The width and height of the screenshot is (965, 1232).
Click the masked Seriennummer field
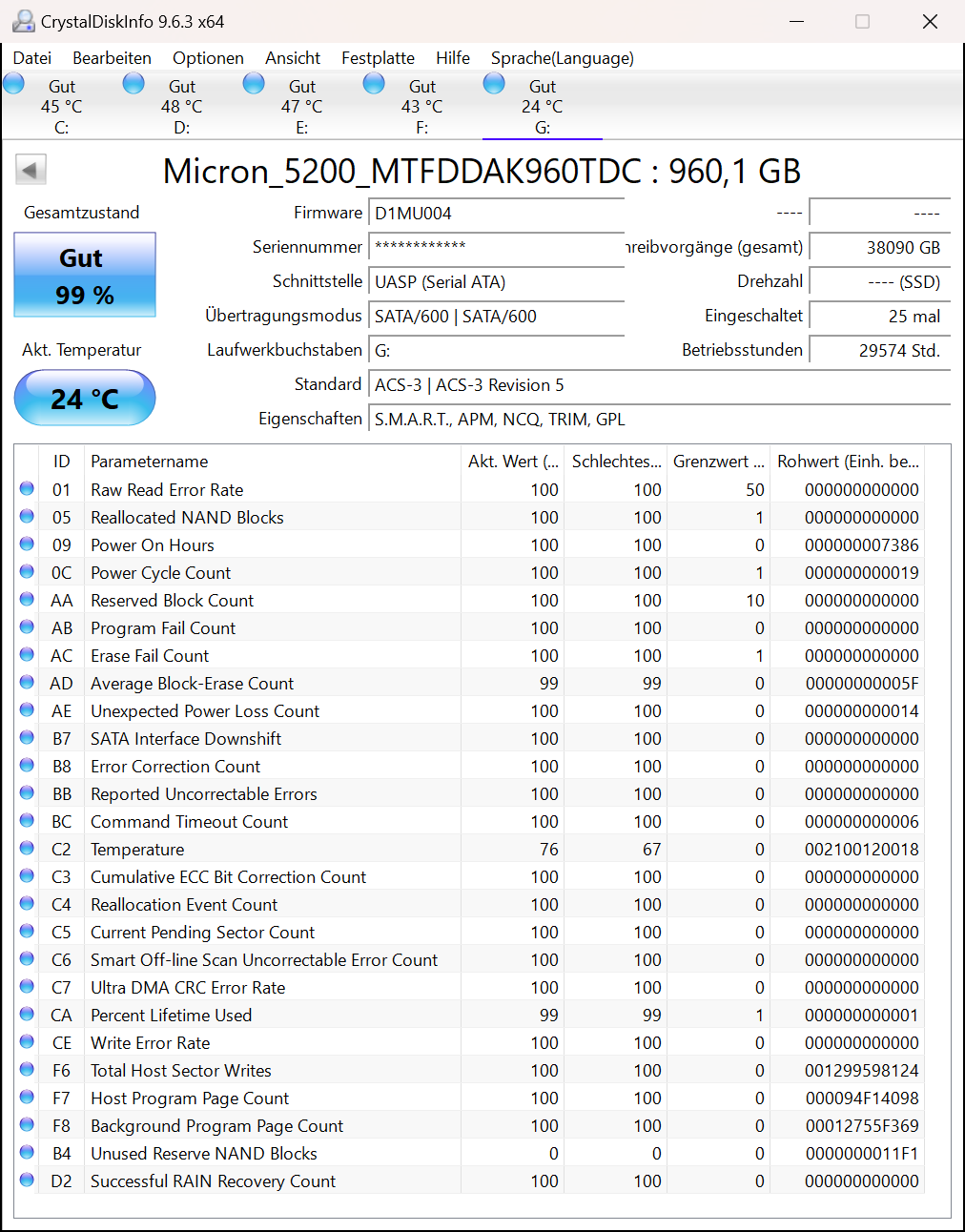(x=496, y=247)
